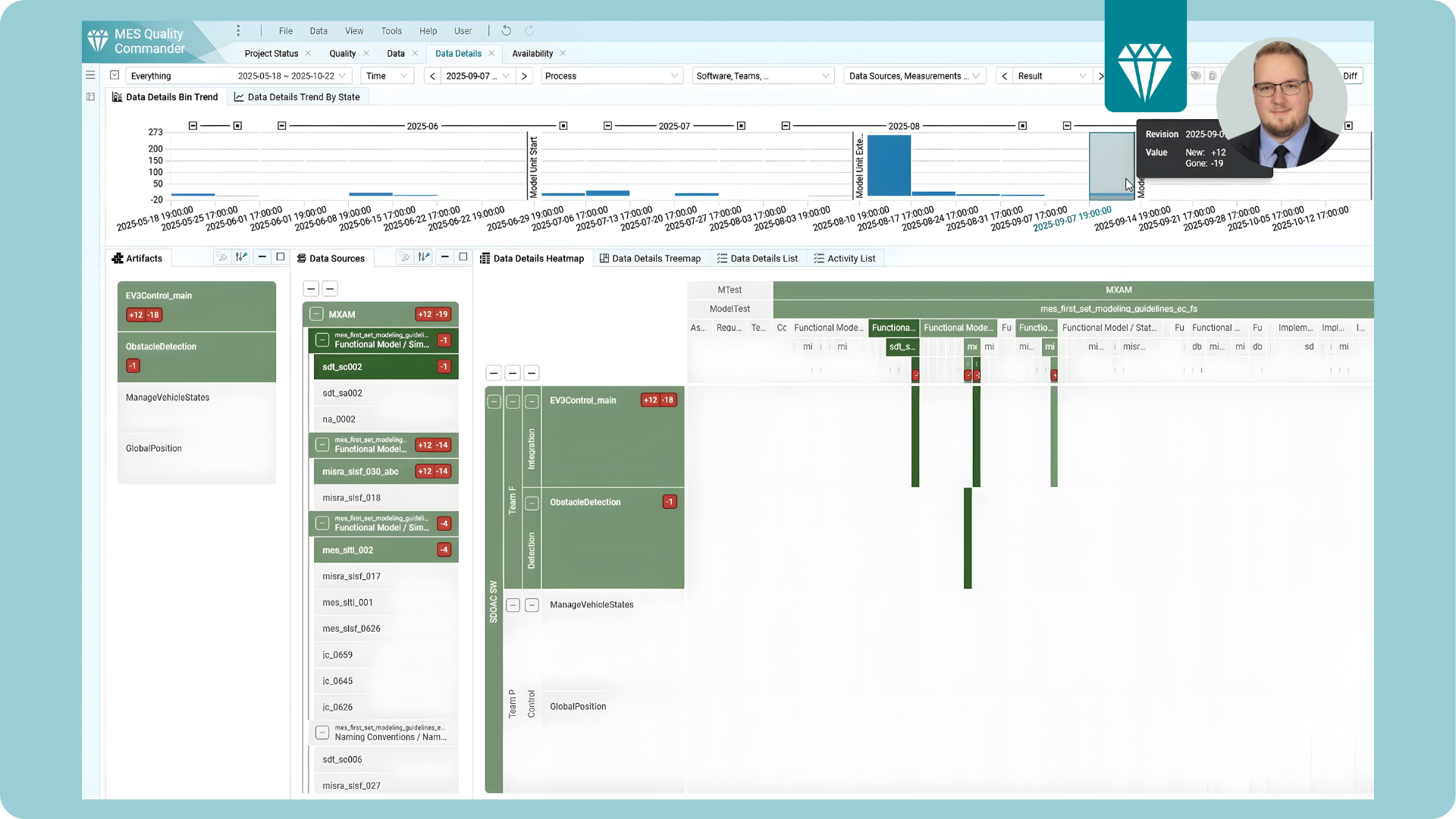The width and height of the screenshot is (1456, 819).
Task: Open the Process dropdown
Action: tap(610, 76)
